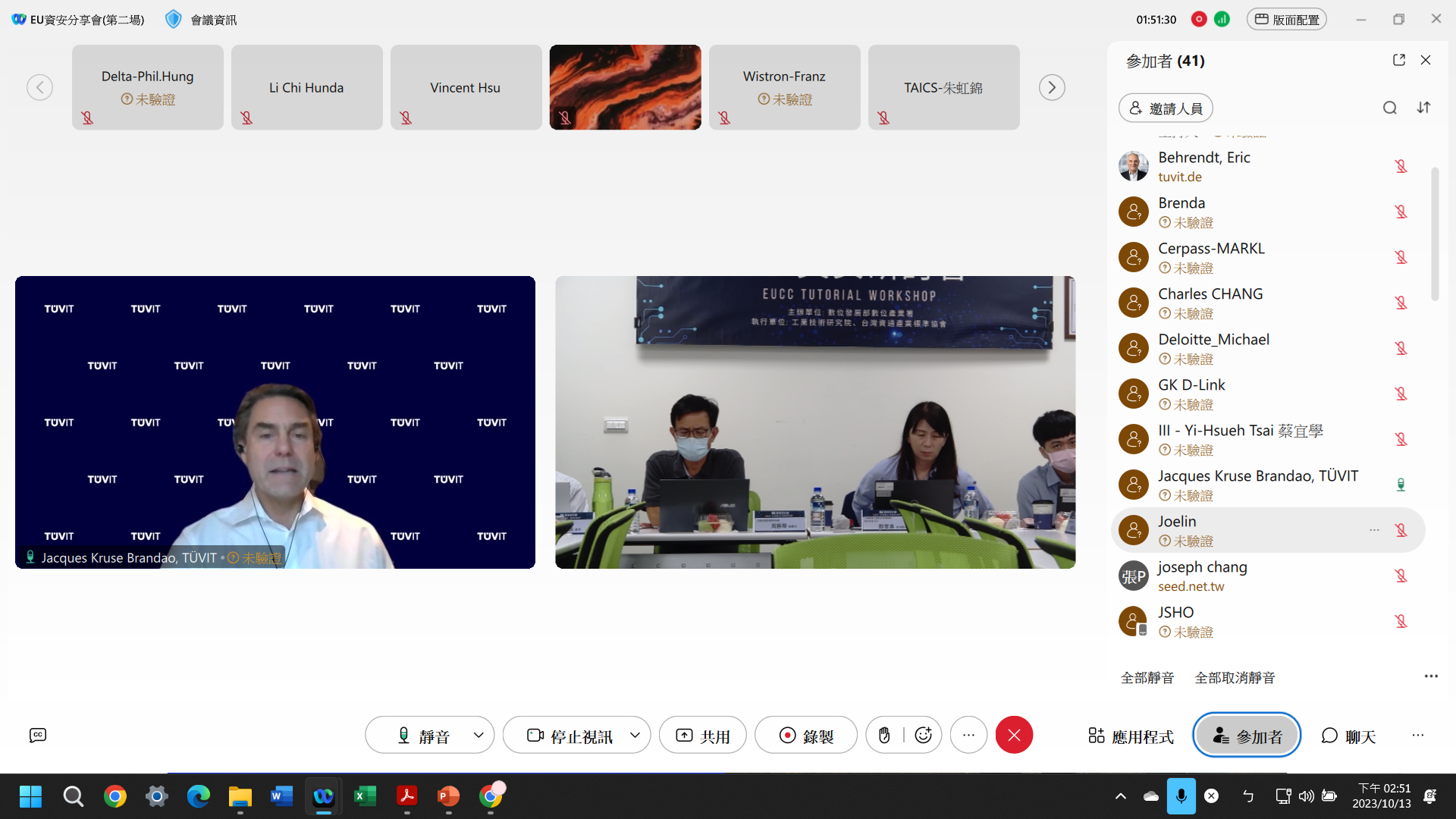
Task: Toggle joseph chang's muted microphone
Action: coord(1401,576)
